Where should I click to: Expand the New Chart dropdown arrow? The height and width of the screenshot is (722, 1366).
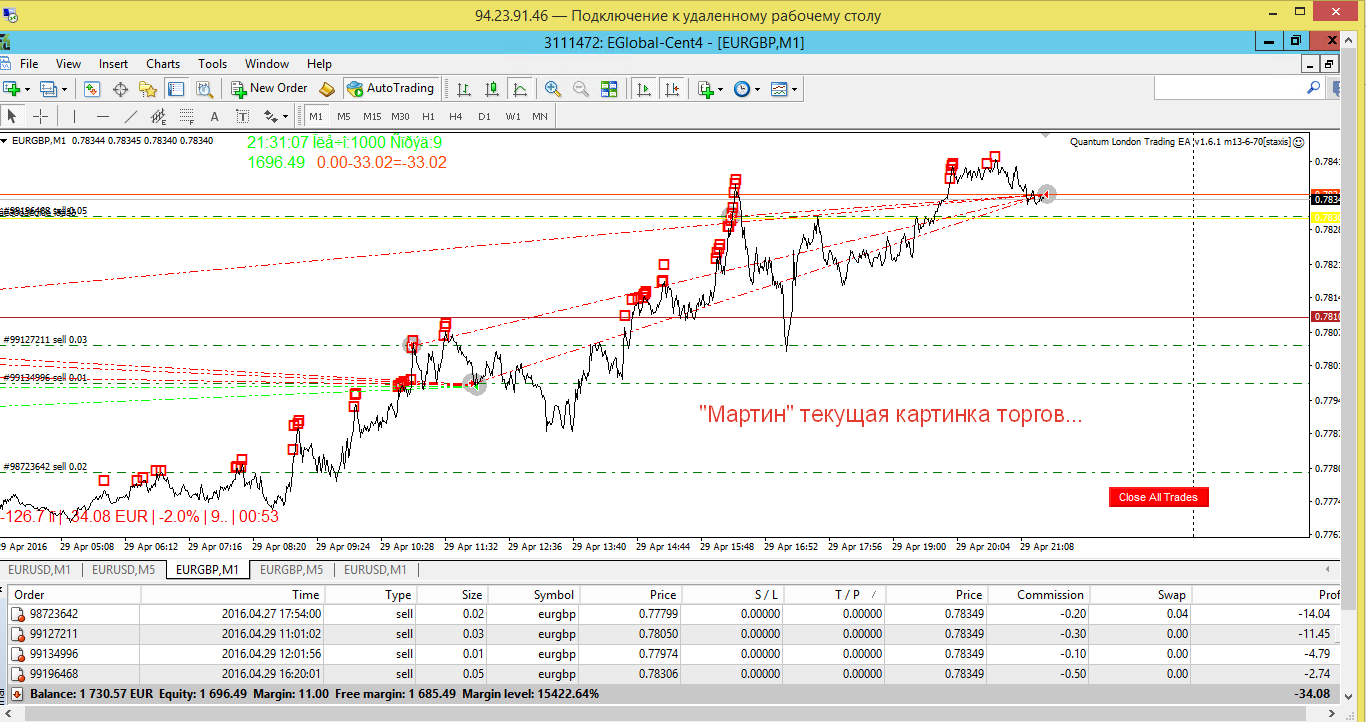(28, 89)
